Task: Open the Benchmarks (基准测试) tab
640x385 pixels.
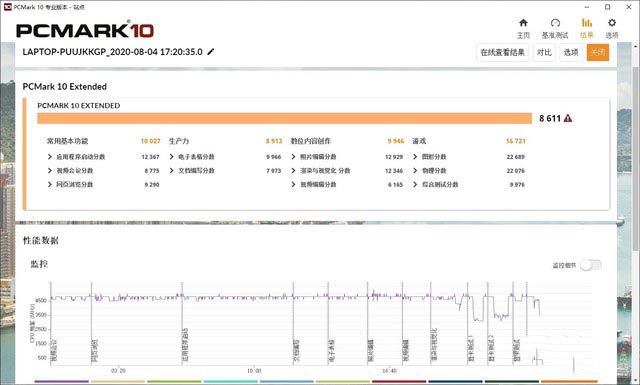Action: pos(555,28)
